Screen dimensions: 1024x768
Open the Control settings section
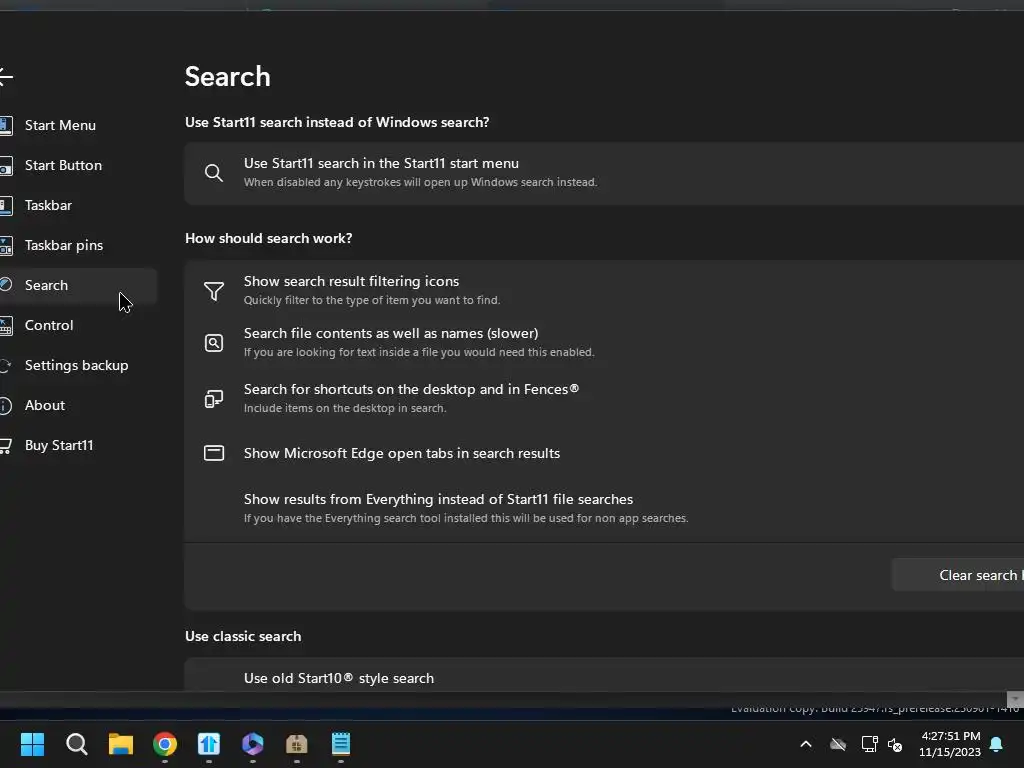click(x=49, y=325)
